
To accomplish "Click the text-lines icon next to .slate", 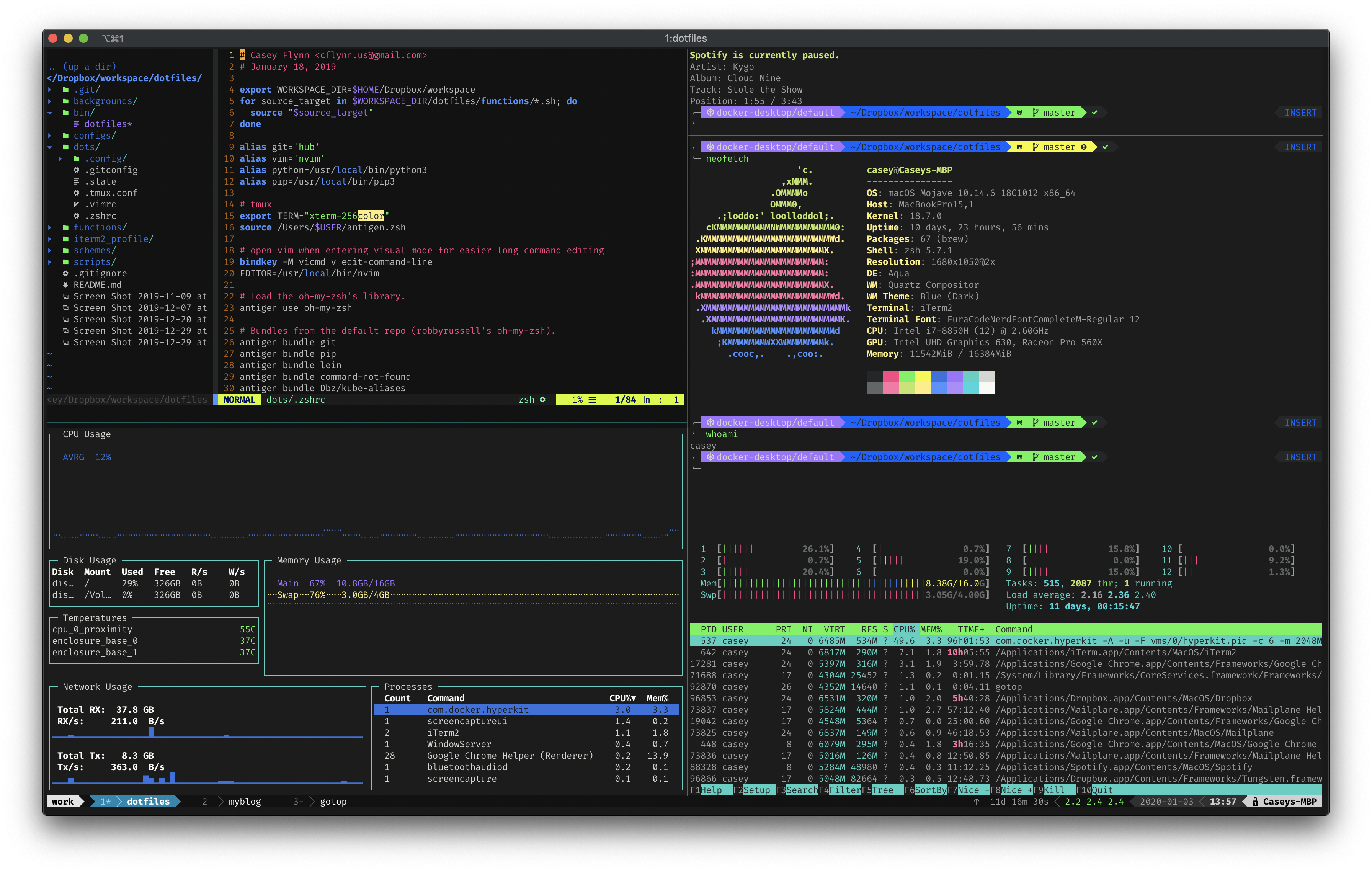I will click(x=76, y=182).
